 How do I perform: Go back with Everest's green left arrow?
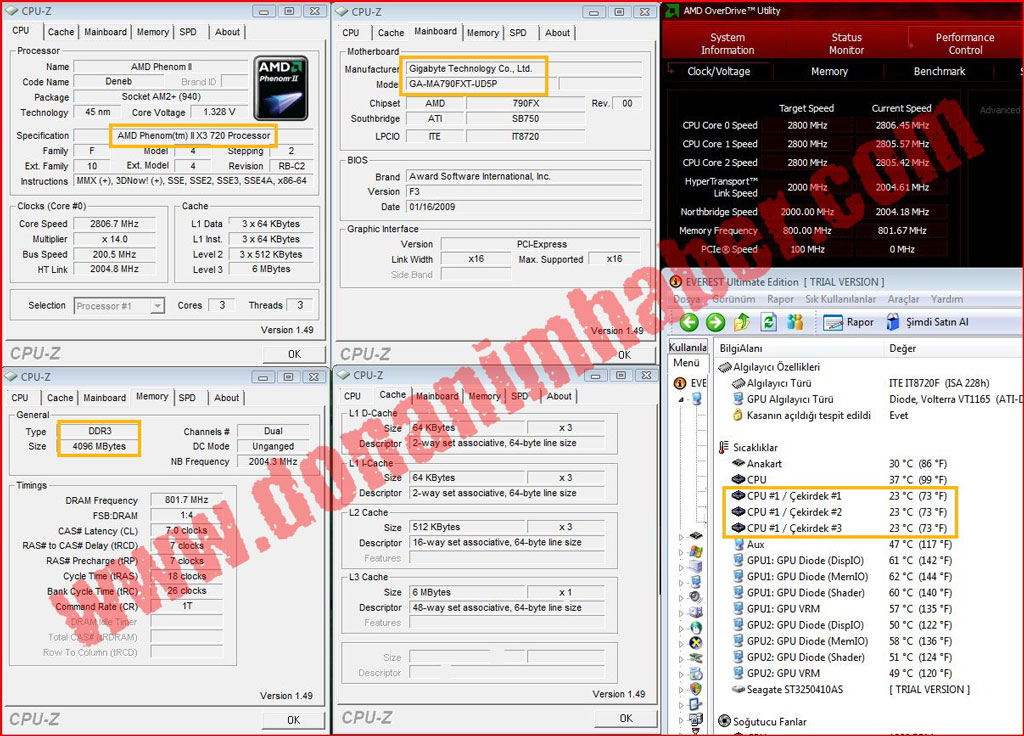pos(689,322)
